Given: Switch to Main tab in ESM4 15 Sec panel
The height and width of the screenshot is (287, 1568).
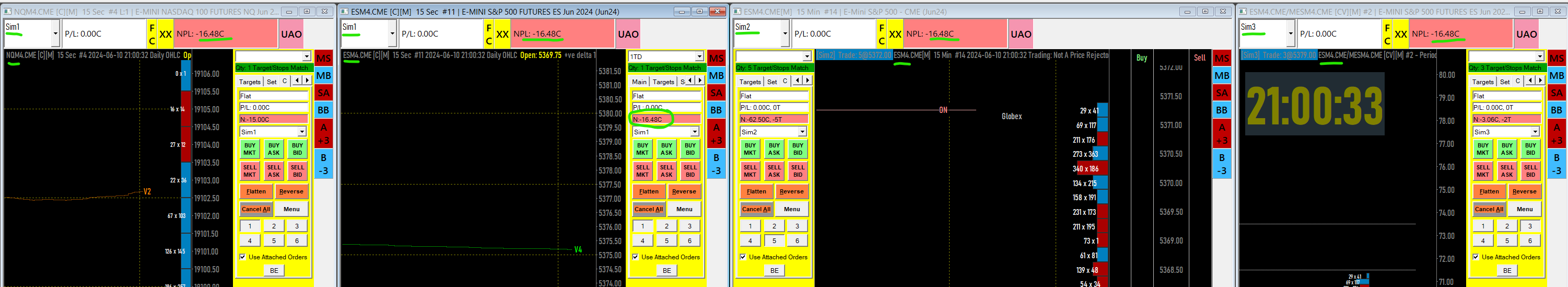Looking at the screenshot, I should (639, 82).
